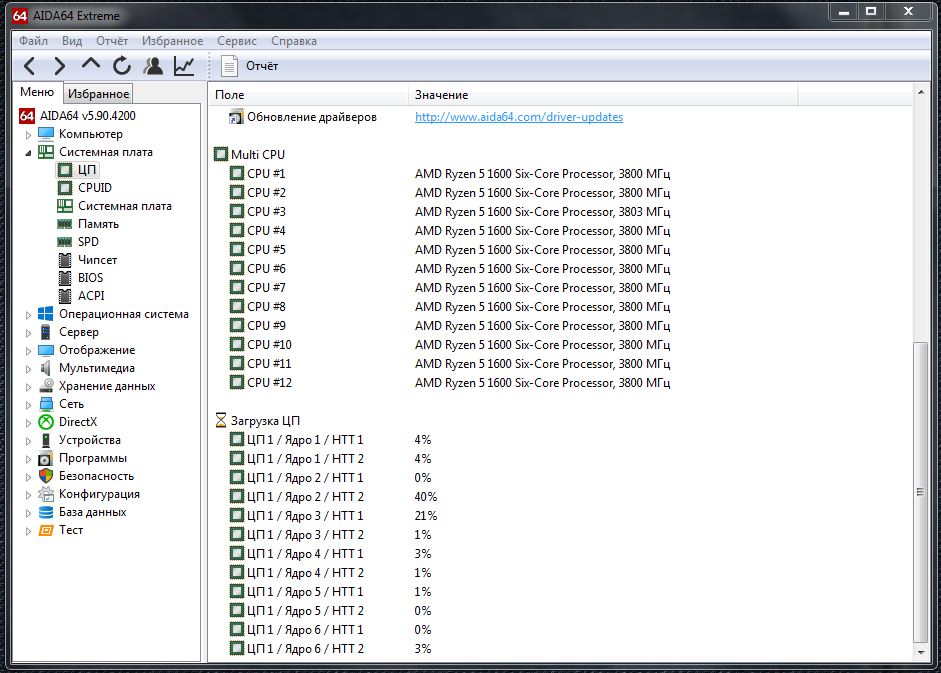Open the Избранное menu in the menu bar

coord(172,41)
